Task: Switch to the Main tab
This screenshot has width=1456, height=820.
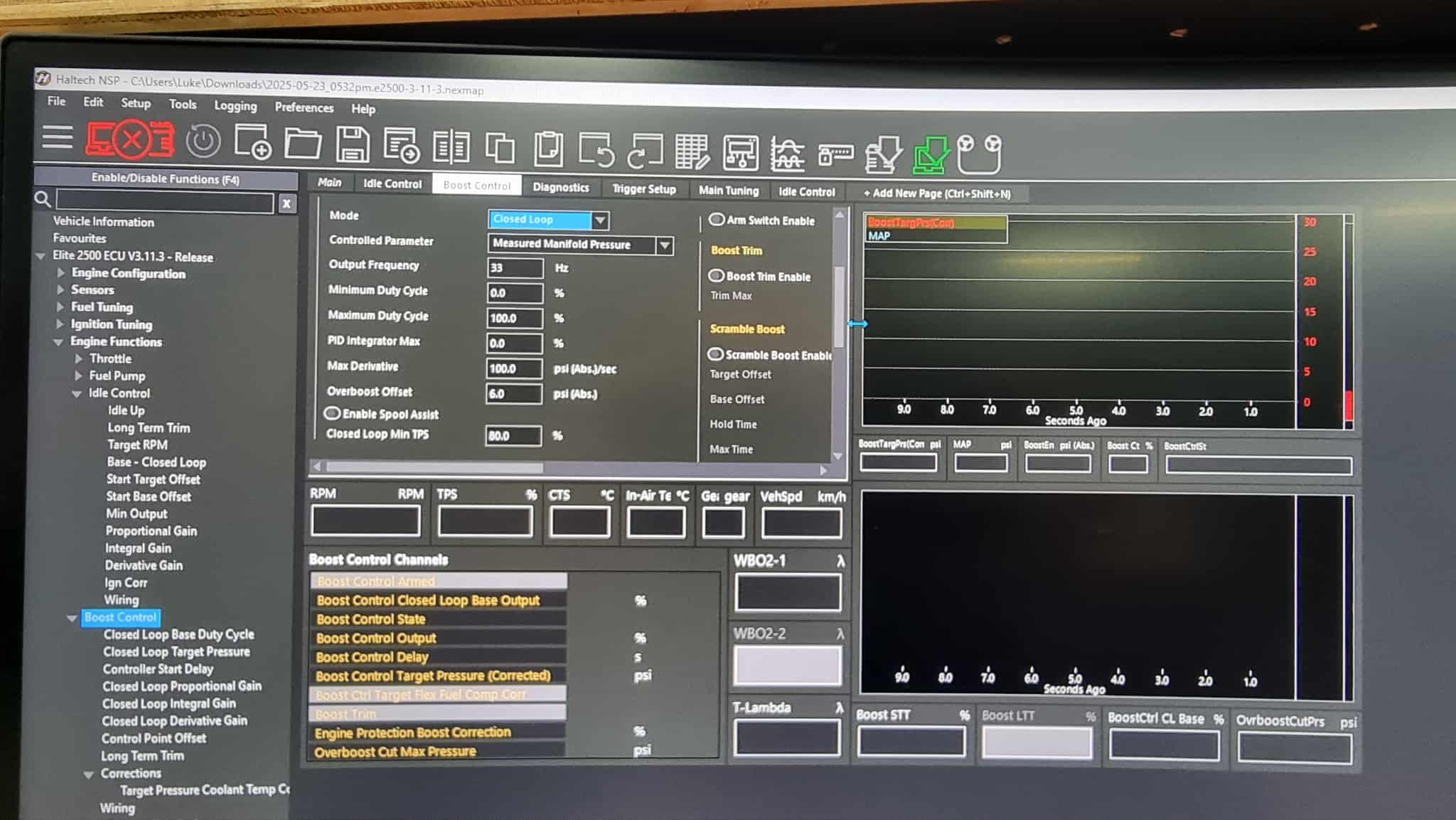Action: pyautogui.click(x=329, y=183)
